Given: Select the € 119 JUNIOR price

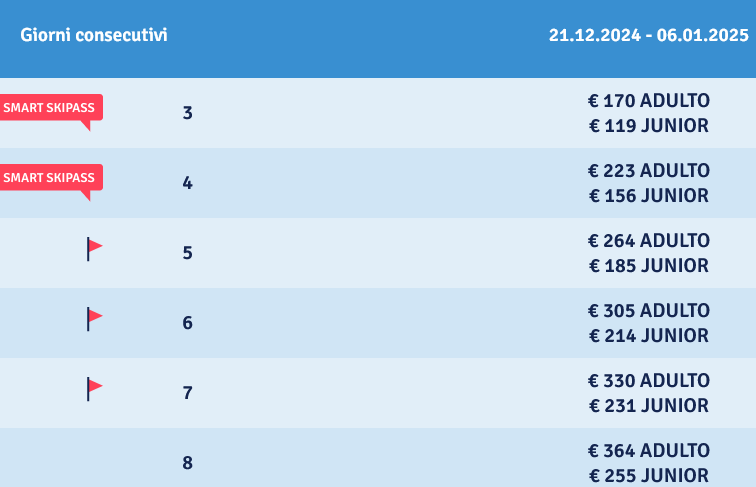Looking at the screenshot, I should point(648,126).
